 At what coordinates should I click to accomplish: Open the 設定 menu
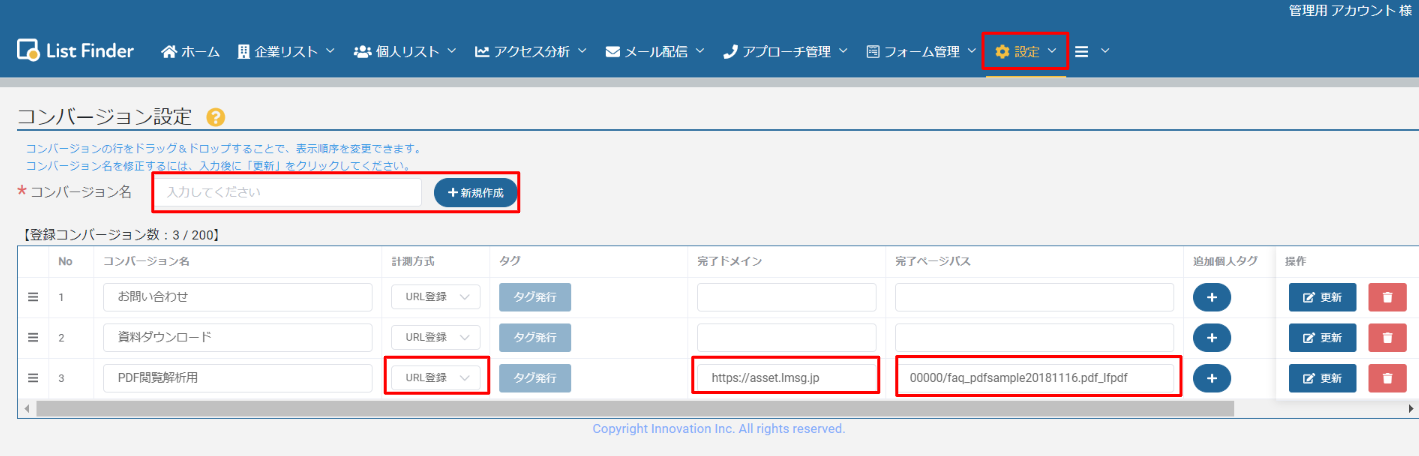point(1025,51)
